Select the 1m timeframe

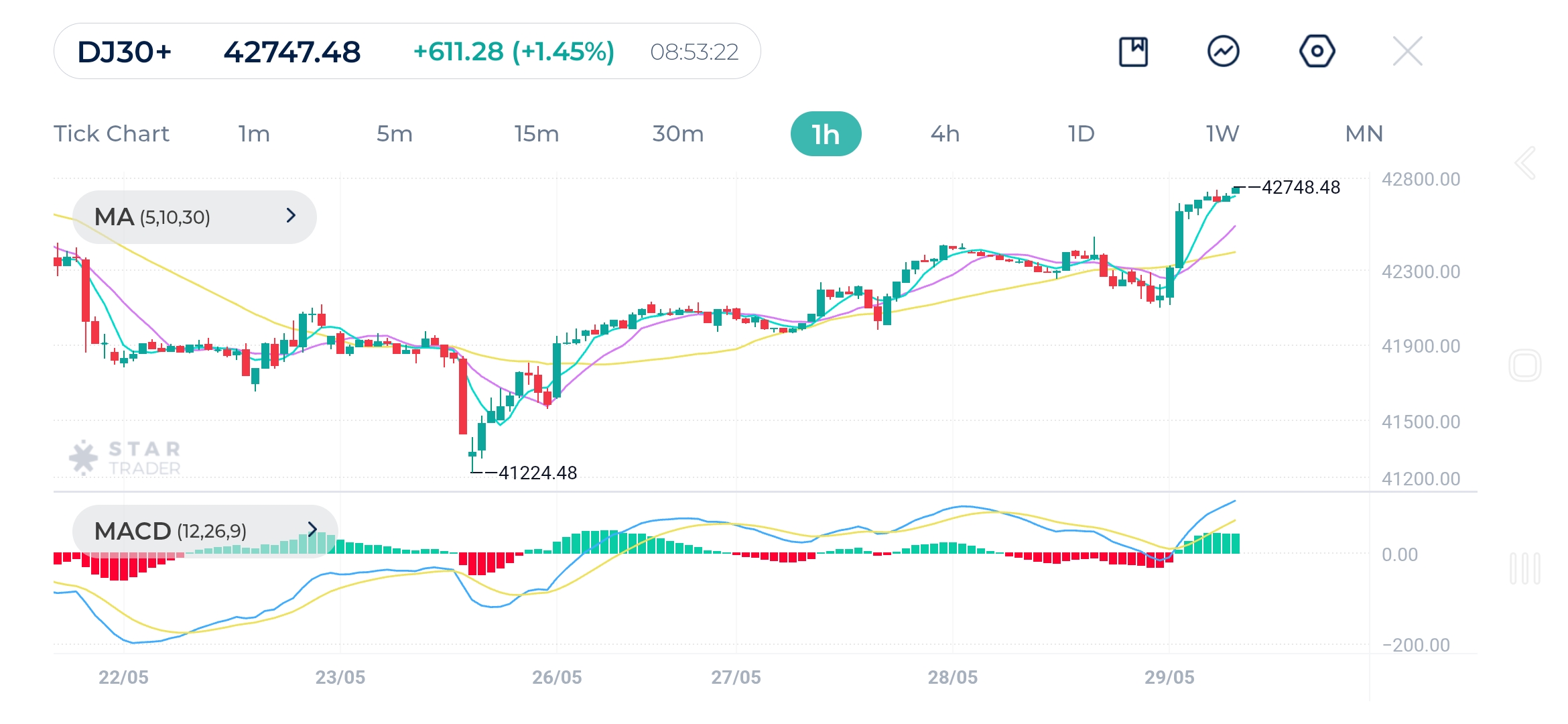coord(254,134)
